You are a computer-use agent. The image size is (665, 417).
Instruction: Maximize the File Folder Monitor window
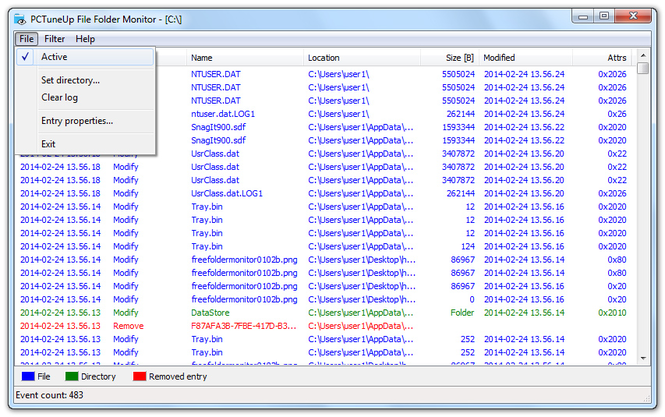click(604, 17)
